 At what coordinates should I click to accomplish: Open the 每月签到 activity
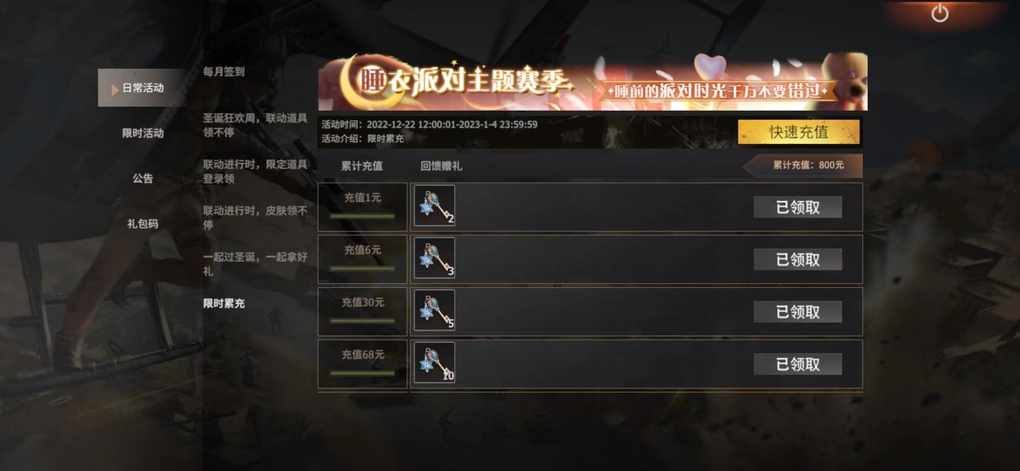click(224, 72)
